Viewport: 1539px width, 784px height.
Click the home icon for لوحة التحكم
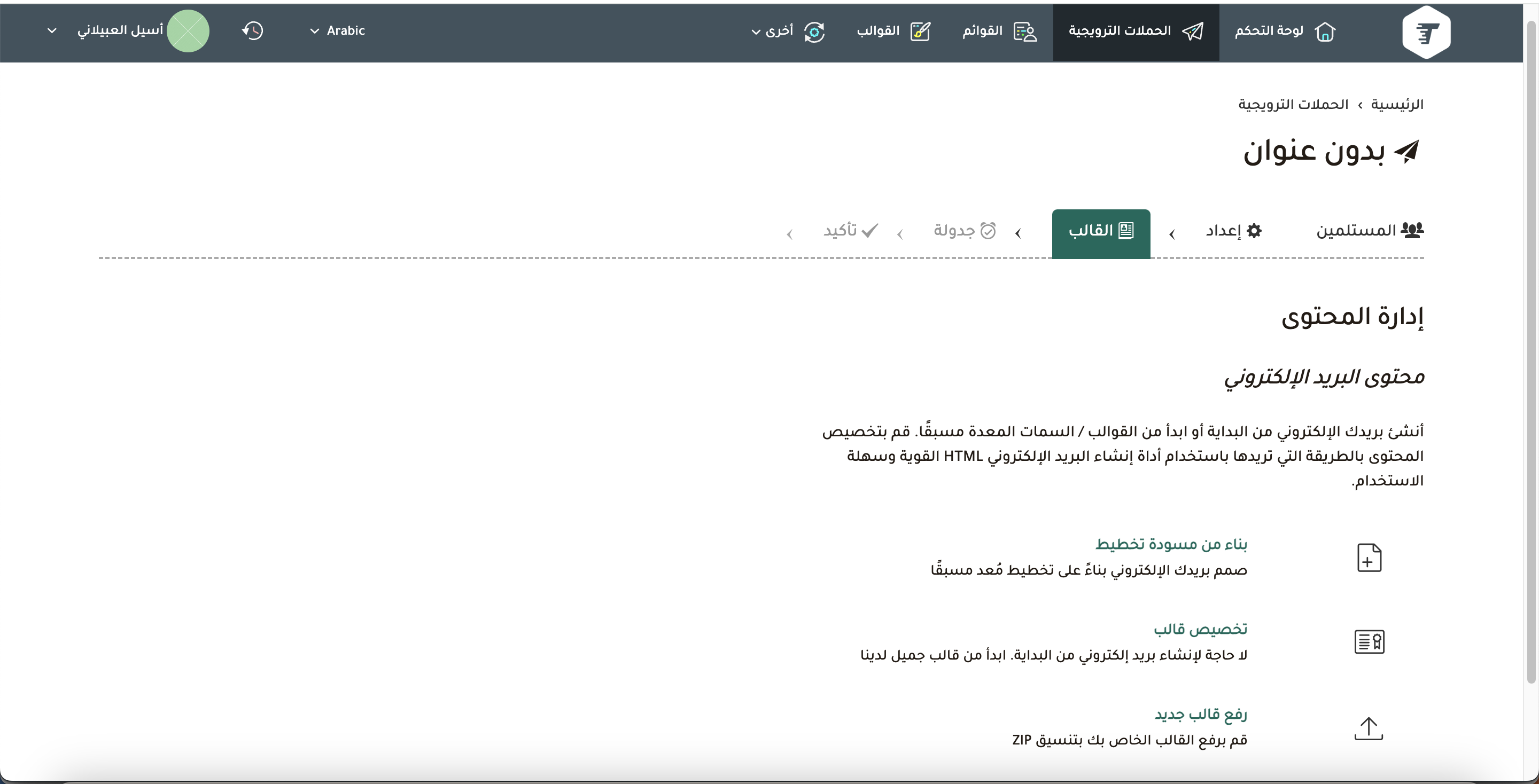click(x=1325, y=31)
